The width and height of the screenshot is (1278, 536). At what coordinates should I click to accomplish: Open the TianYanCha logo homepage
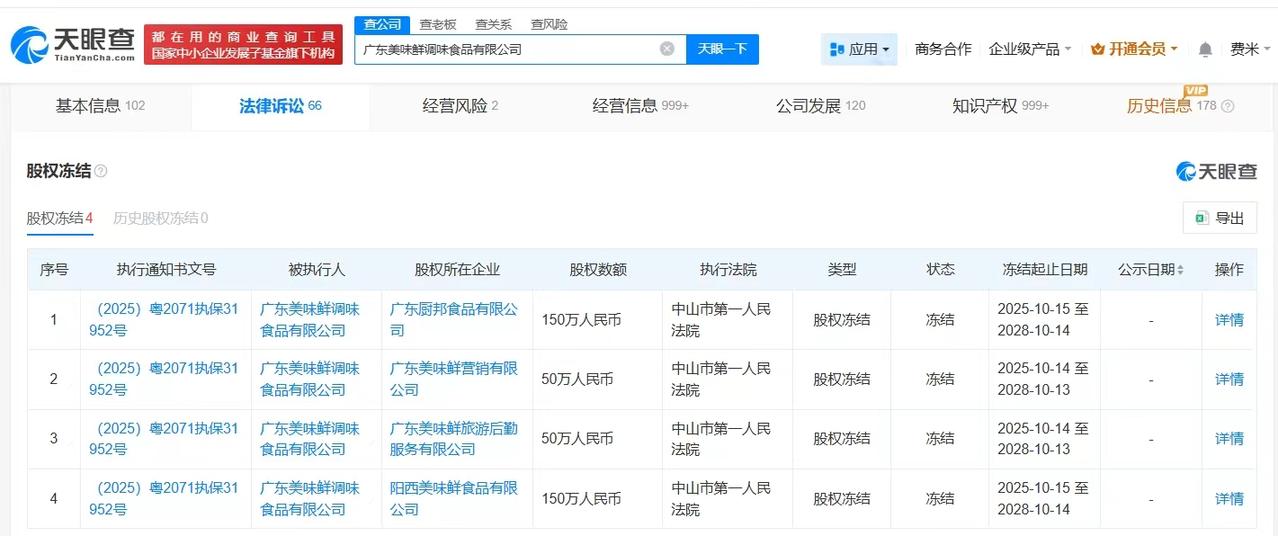(72, 45)
